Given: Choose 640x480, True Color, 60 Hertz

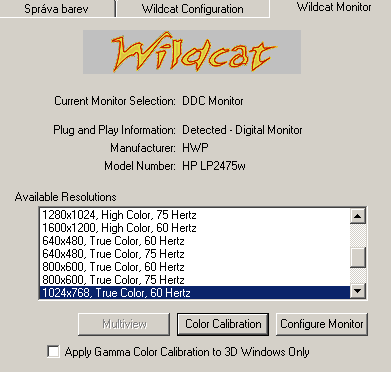Looking at the screenshot, I should click(x=195, y=241).
